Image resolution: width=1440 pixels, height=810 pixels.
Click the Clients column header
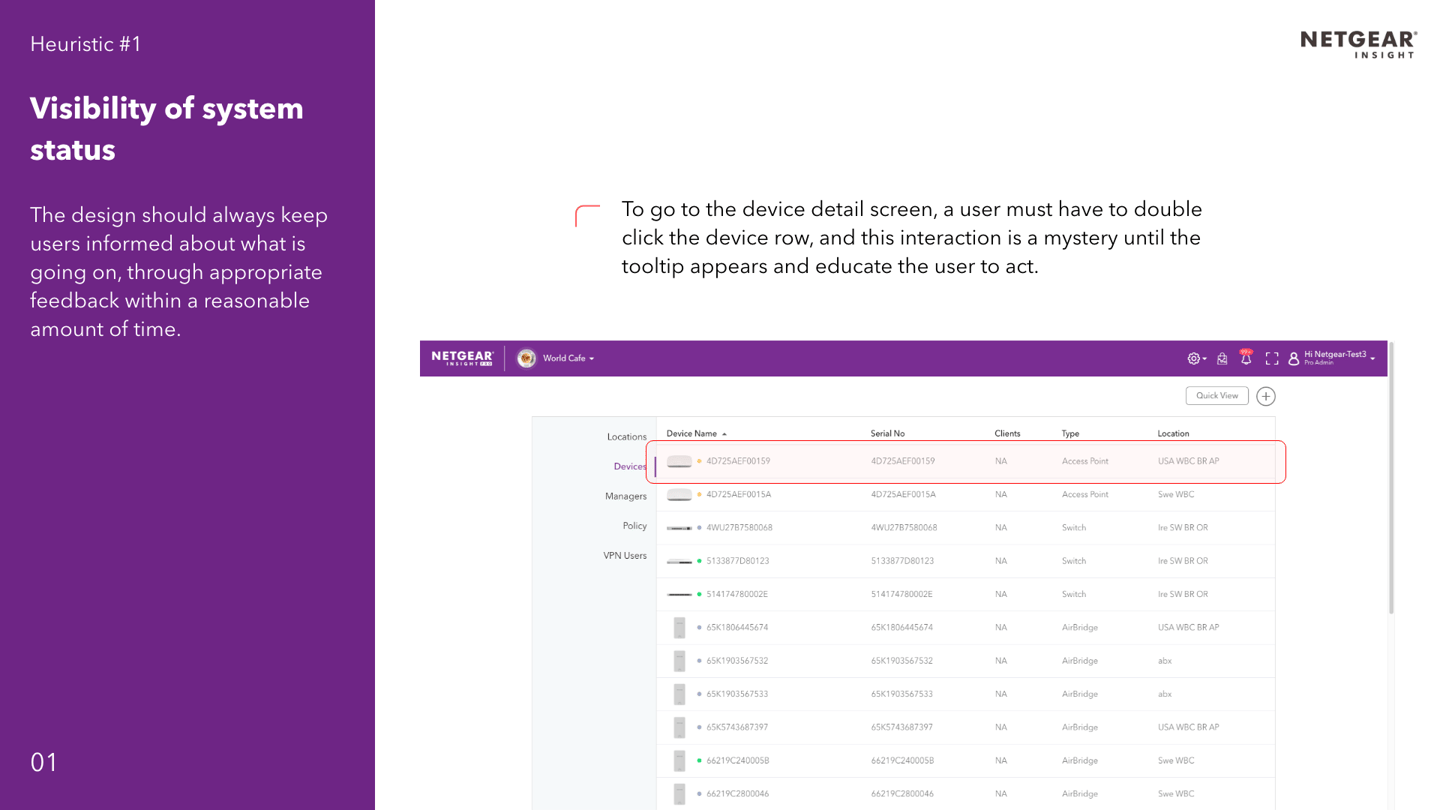click(x=1007, y=434)
